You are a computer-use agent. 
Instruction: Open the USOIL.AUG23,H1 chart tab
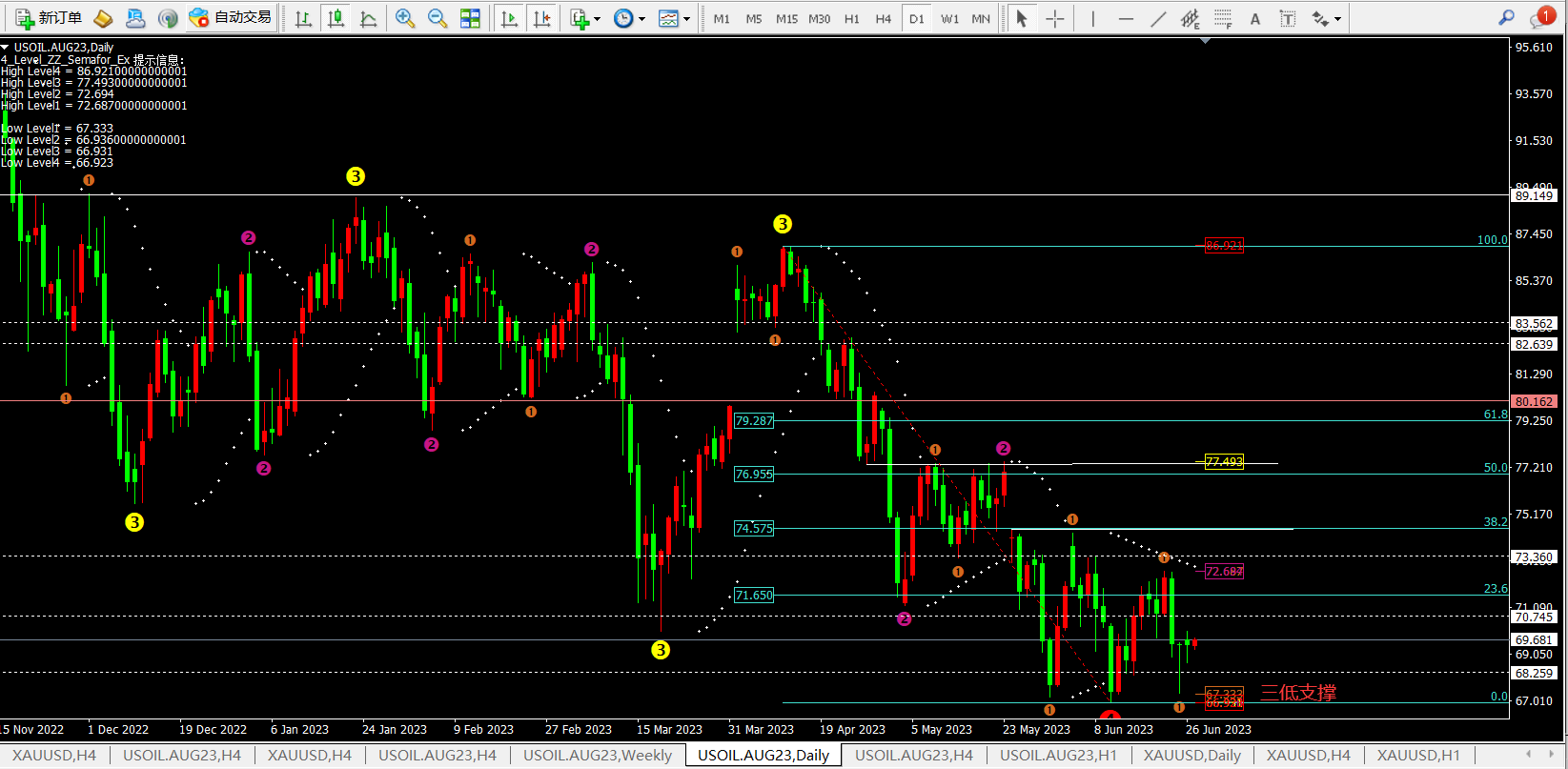point(1058,755)
